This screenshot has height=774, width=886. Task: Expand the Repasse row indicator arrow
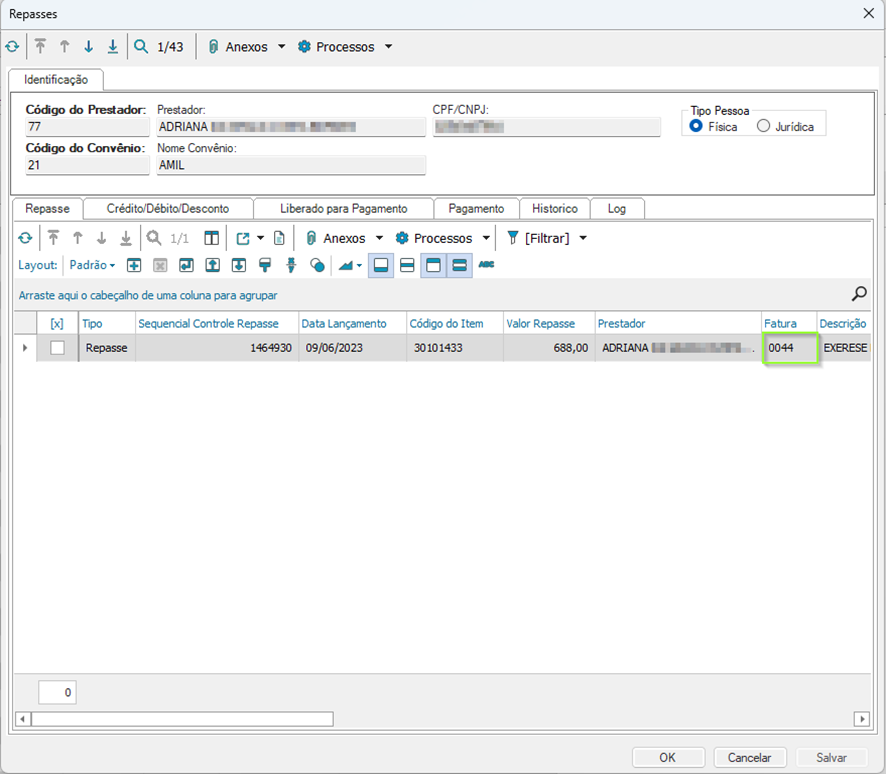point(25,348)
